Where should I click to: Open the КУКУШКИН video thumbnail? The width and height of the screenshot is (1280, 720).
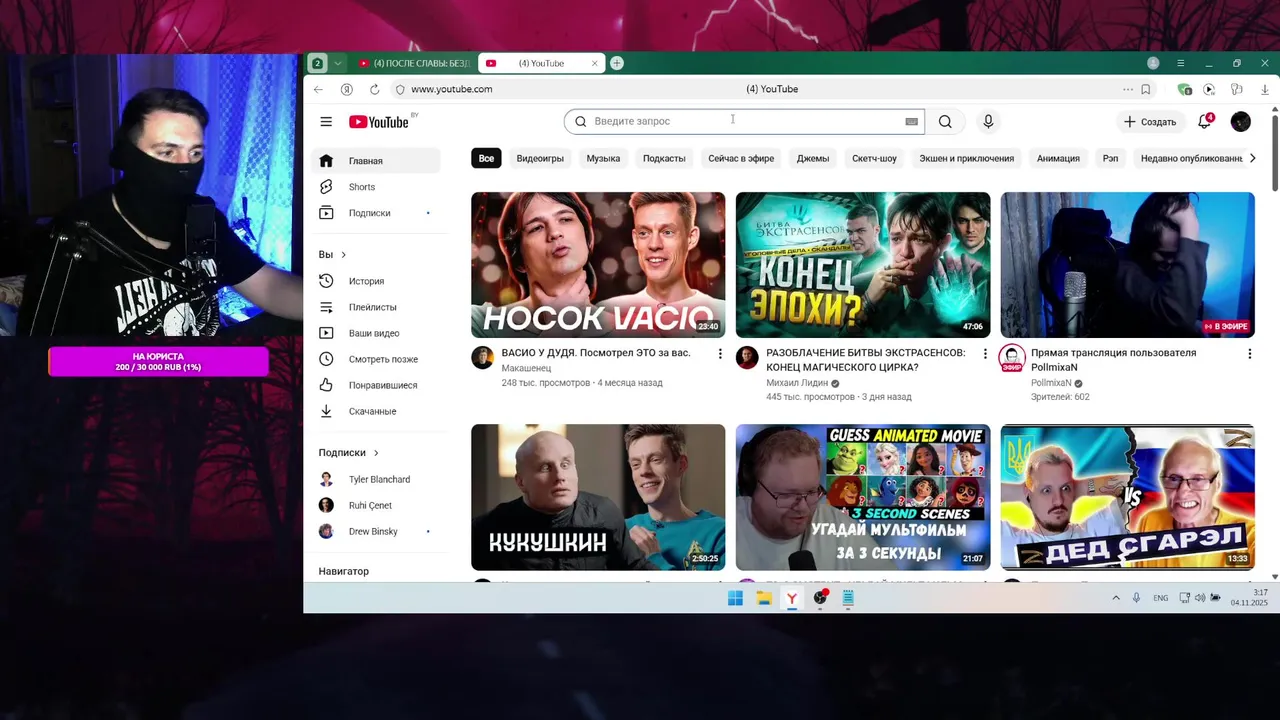click(x=598, y=497)
